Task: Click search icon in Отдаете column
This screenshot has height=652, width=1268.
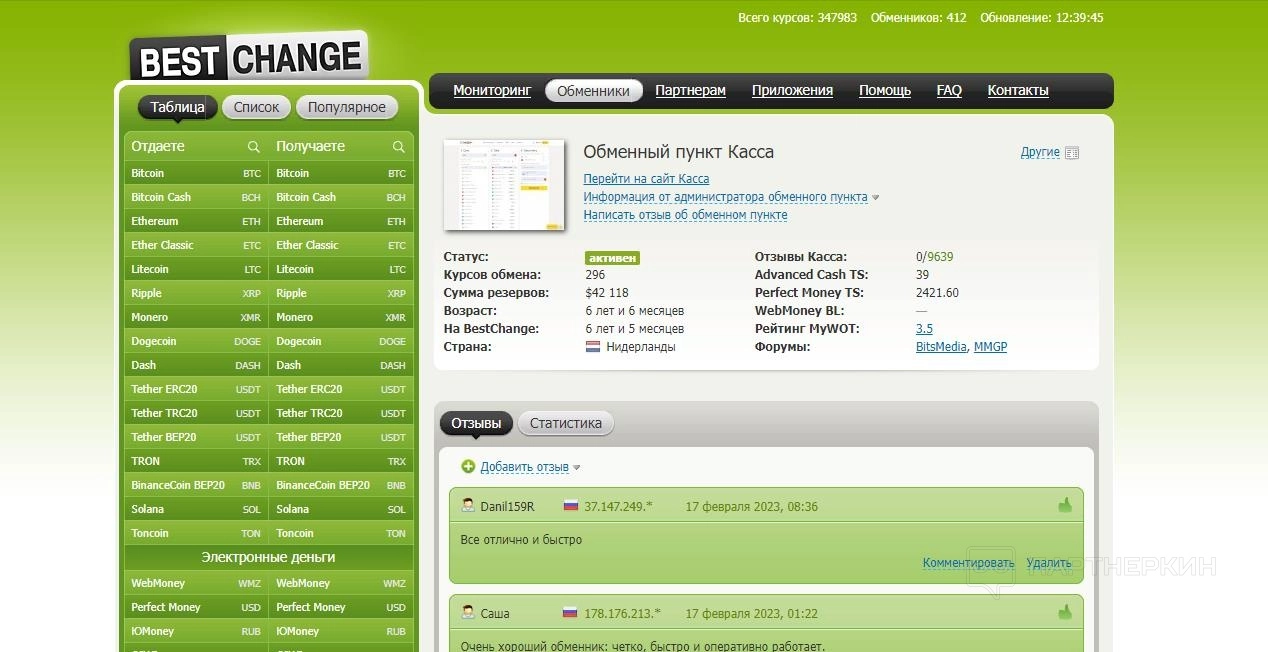Action: click(x=254, y=147)
